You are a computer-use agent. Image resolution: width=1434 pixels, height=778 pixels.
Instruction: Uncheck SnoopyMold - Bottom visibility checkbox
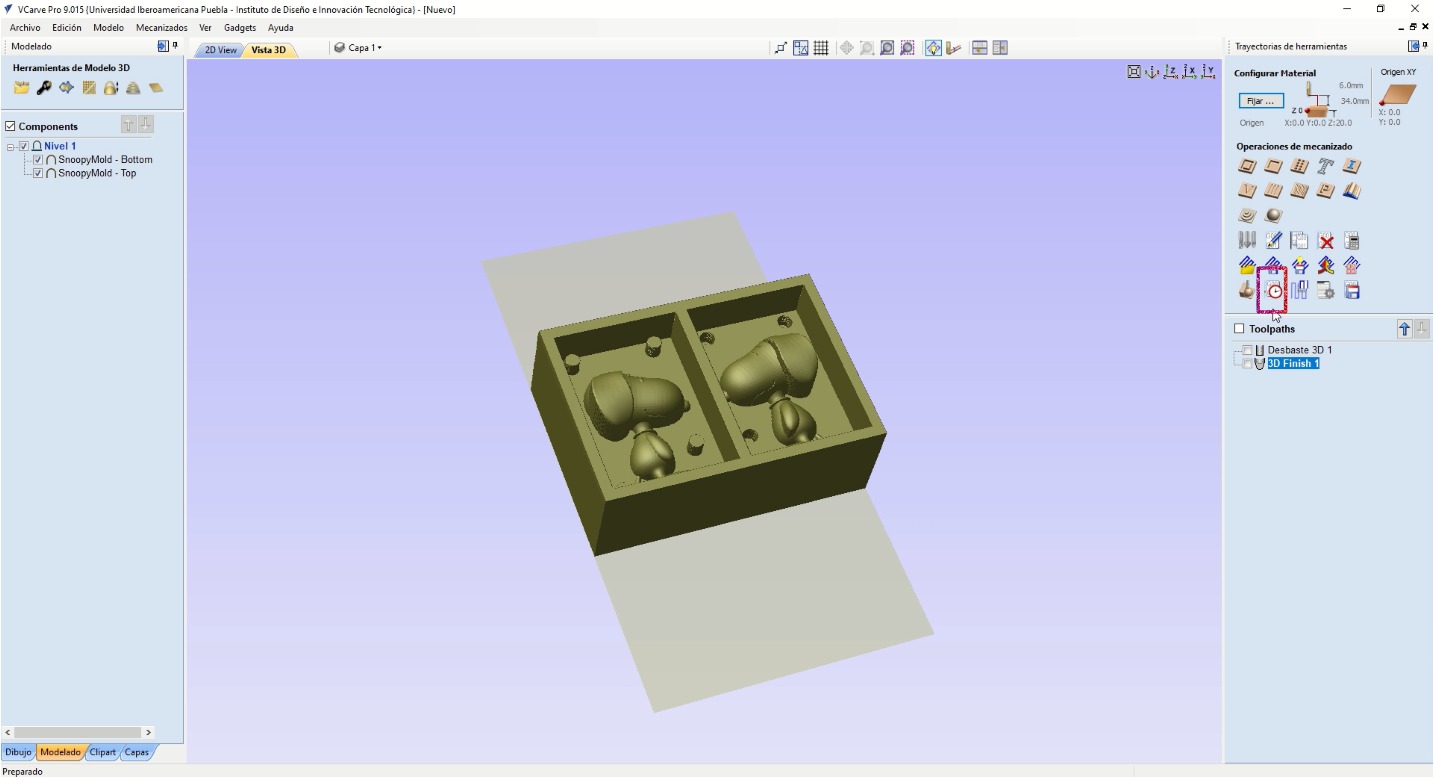pyautogui.click(x=38, y=160)
